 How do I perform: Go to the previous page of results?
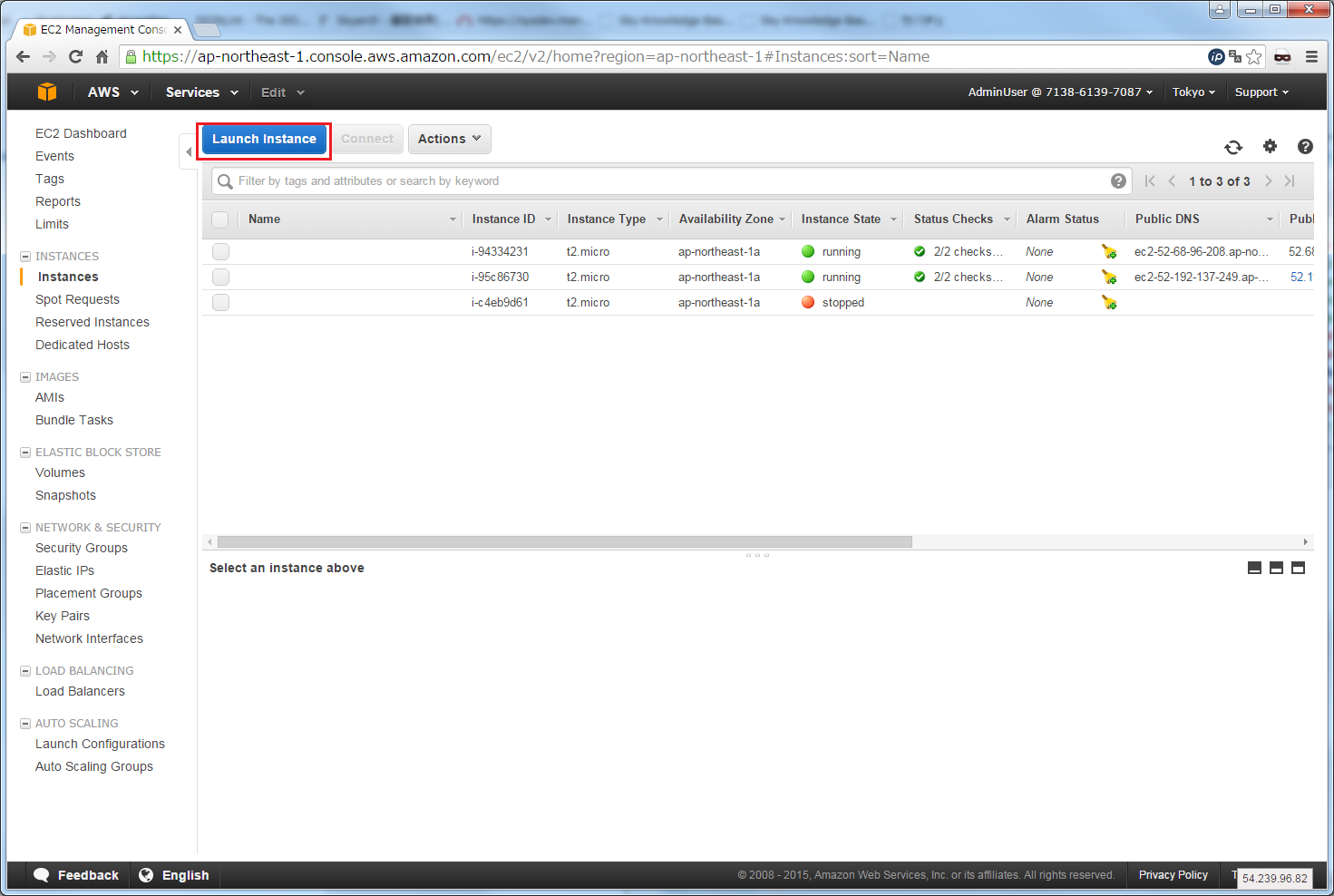(1172, 181)
